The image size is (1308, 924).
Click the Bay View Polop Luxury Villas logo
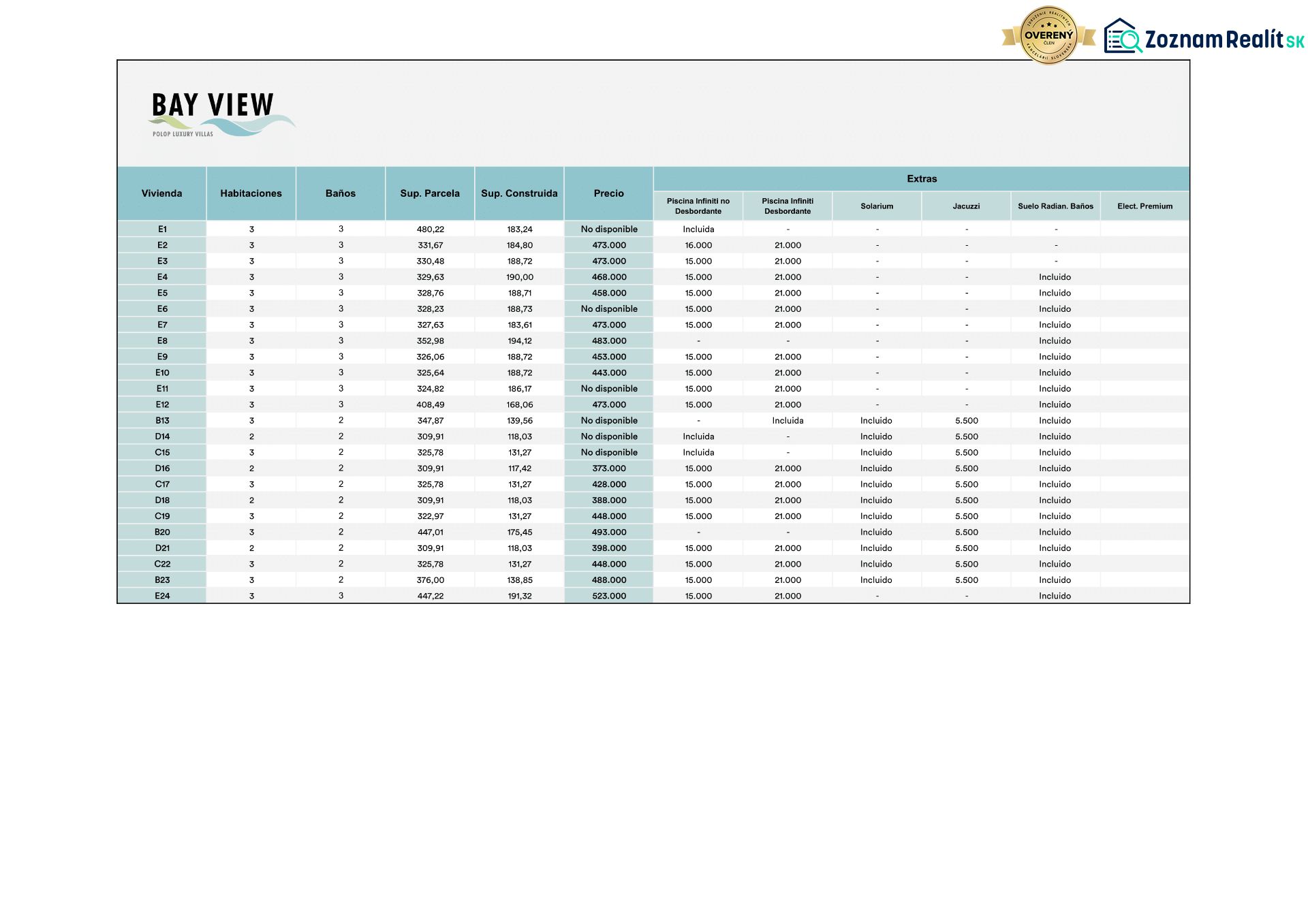pos(221,115)
